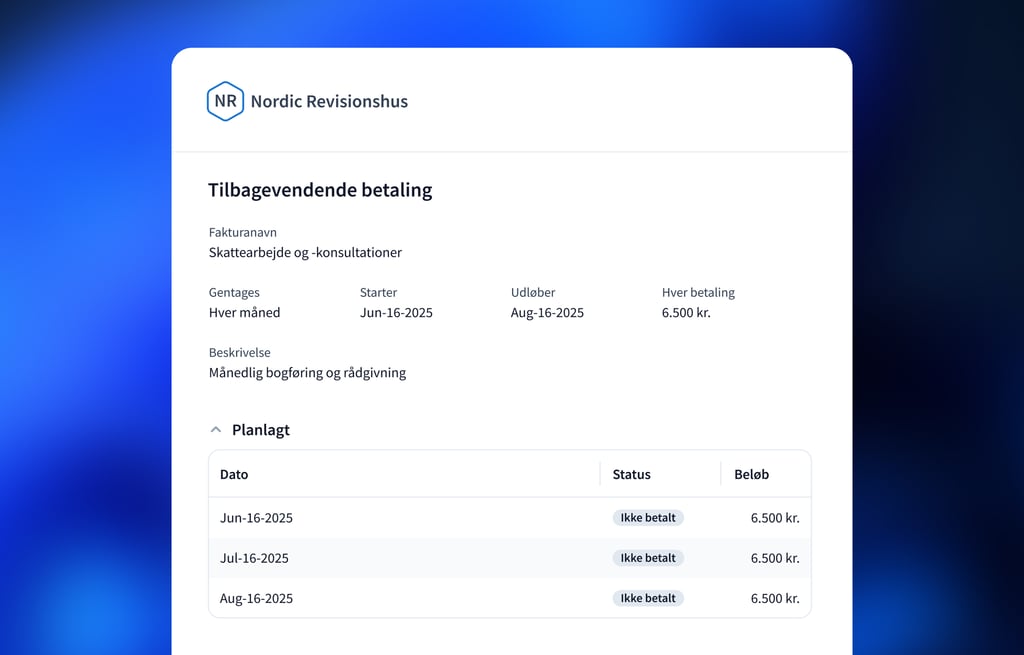Collapse the Planlagt section chevron
This screenshot has height=655, width=1024.
tap(215, 430)
